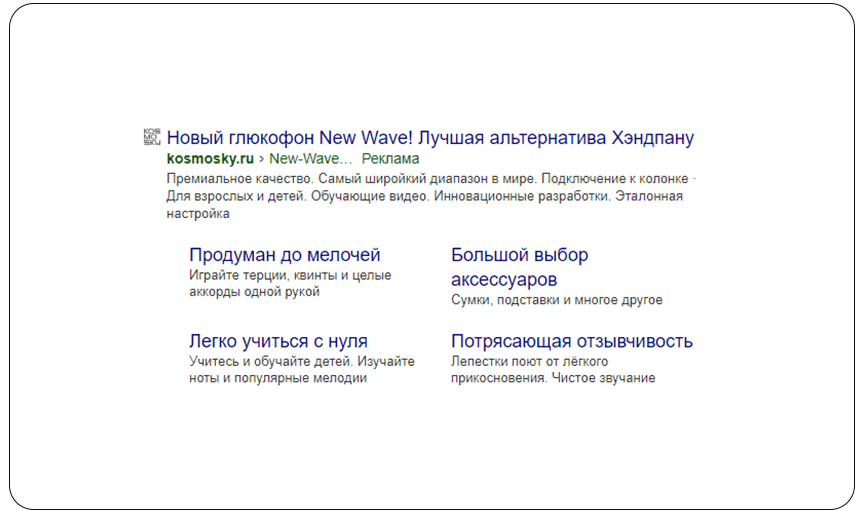Image resolution: width=864 pixels, height=515 pixels.
Task: Open the 'Новый глюкофон New Wave!' ad headline
Action: pyautogui.click(x=430, y=137)
